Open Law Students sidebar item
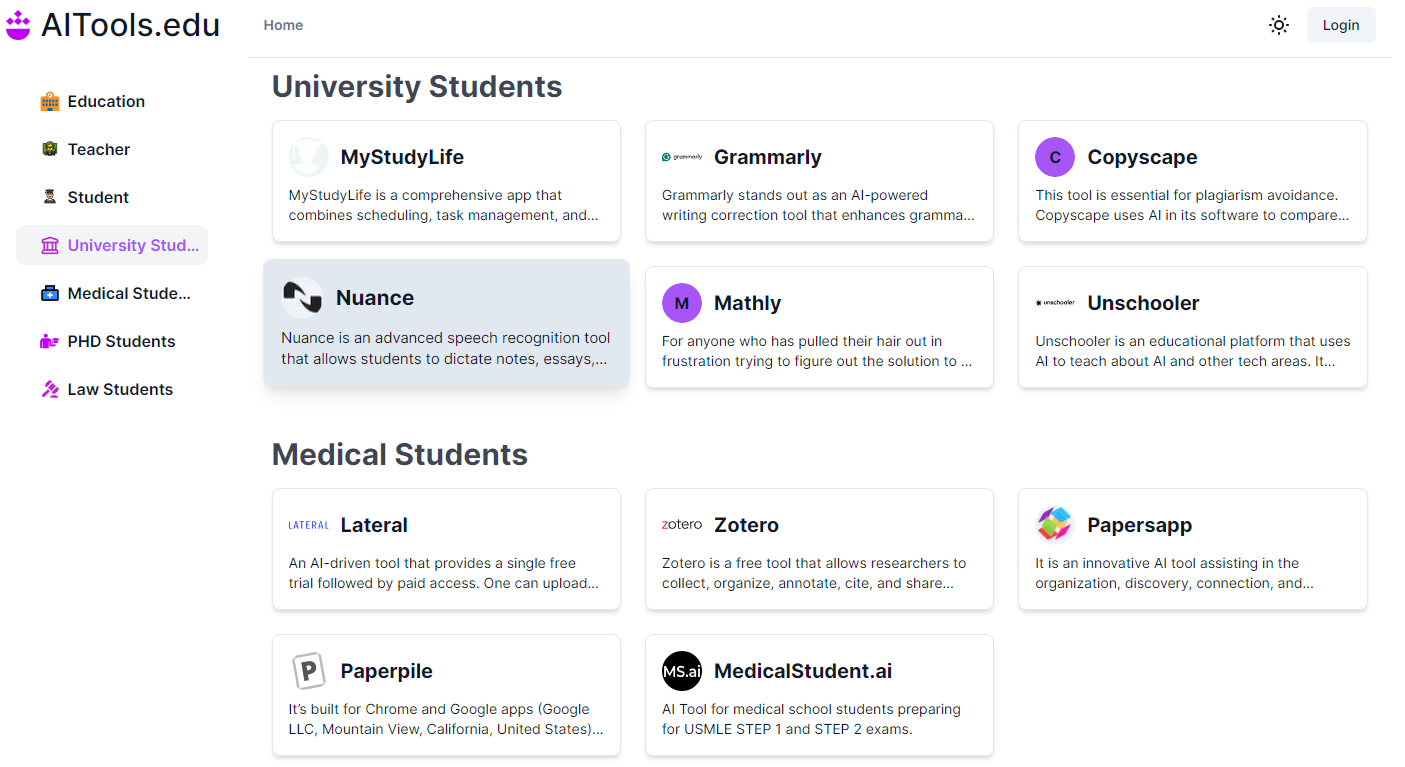 pyautogui.click(x=120, y=389)
